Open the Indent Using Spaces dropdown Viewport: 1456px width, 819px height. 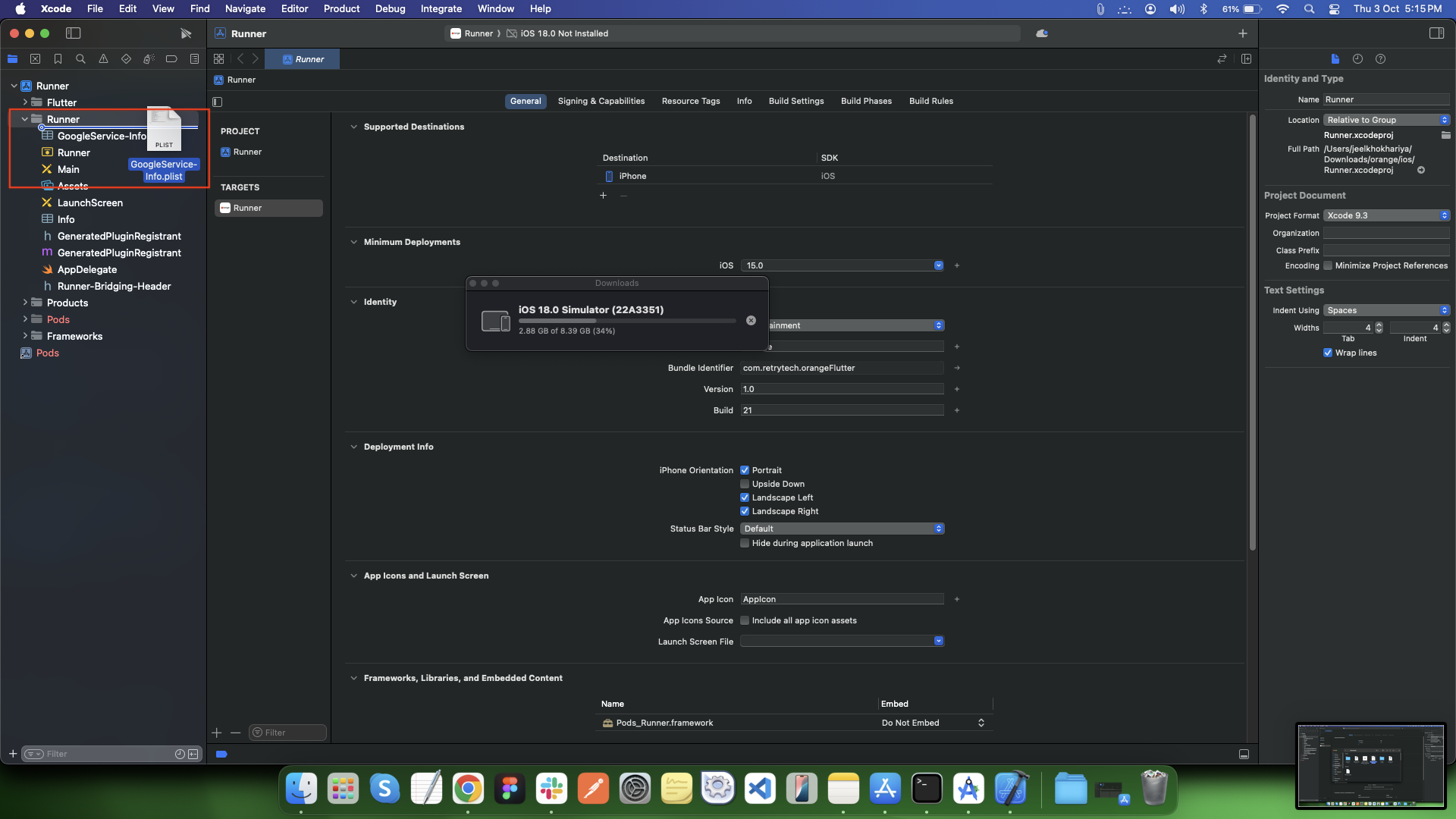click(x=1386, y=310)
